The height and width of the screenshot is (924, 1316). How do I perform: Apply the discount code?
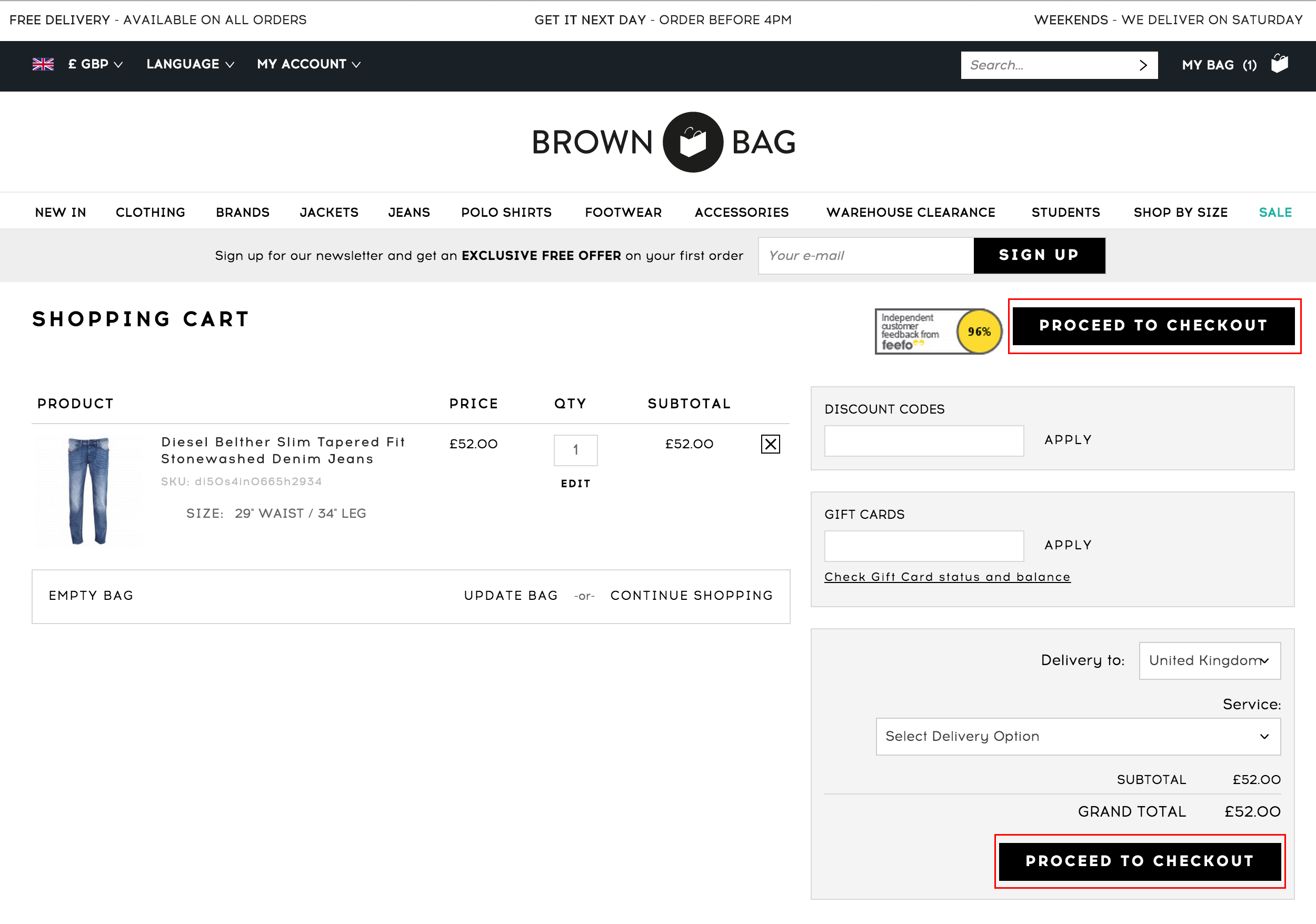(1068, 440)
